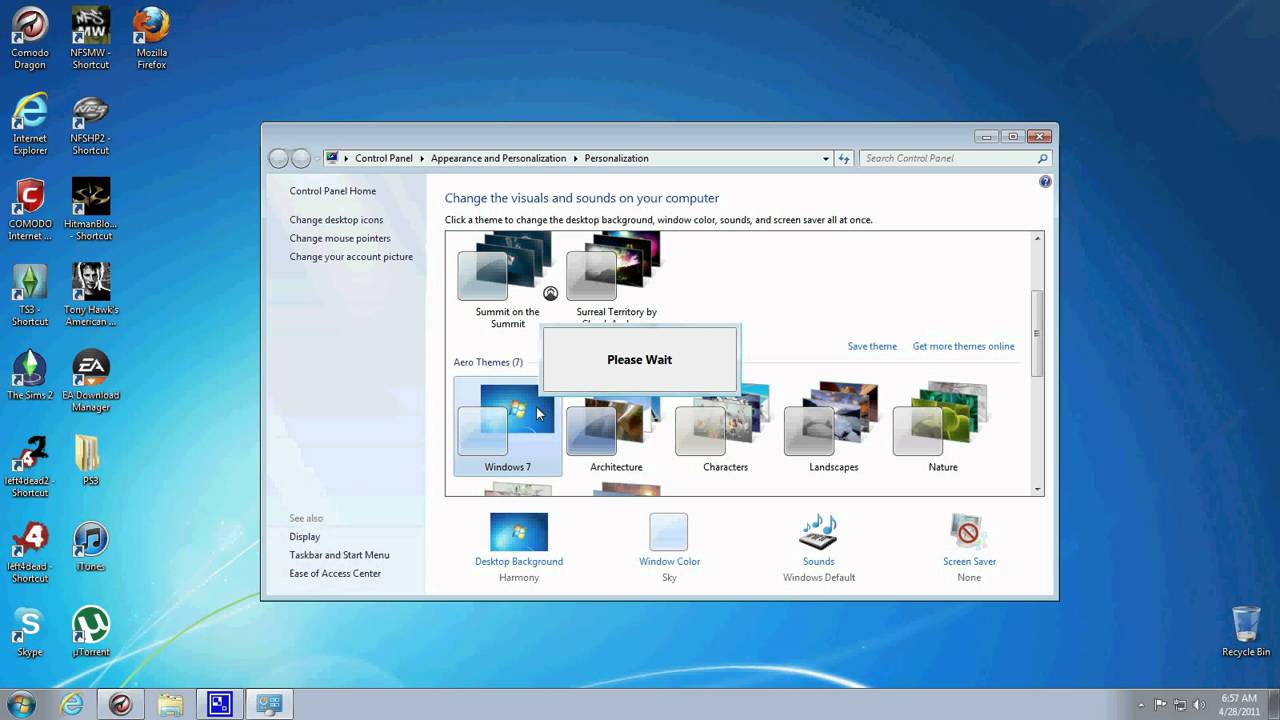Screen dimensions: 1280x720
Task: Open The Sims 2 desktop icon
Action: 30,377
